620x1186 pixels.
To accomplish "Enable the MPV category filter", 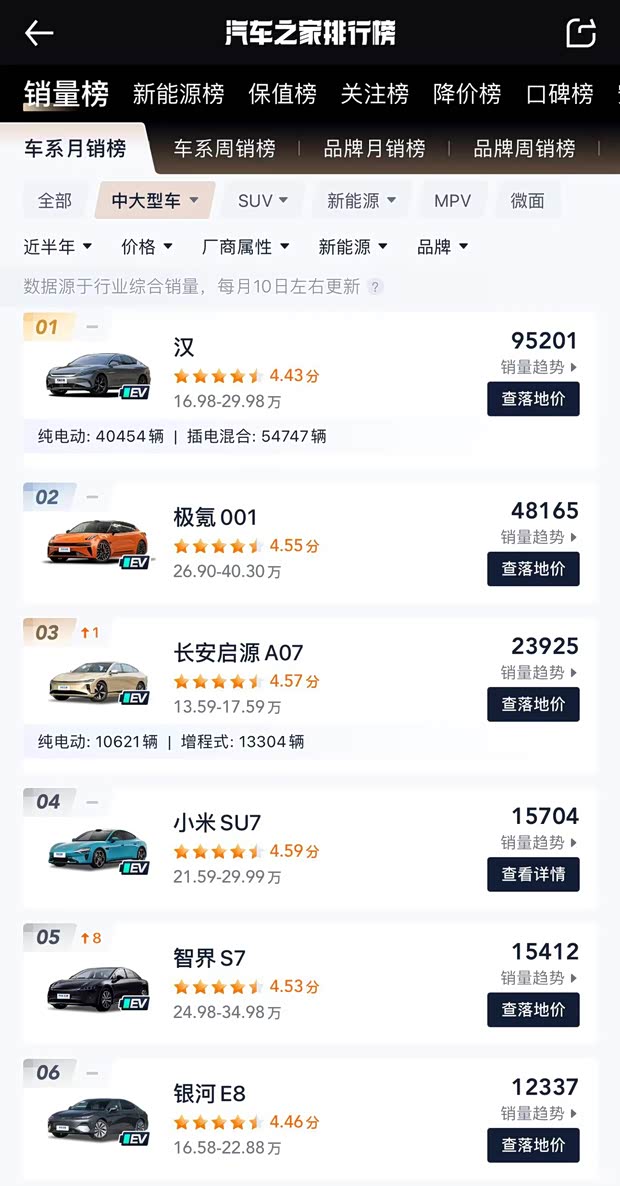I will tap(452, 200).
